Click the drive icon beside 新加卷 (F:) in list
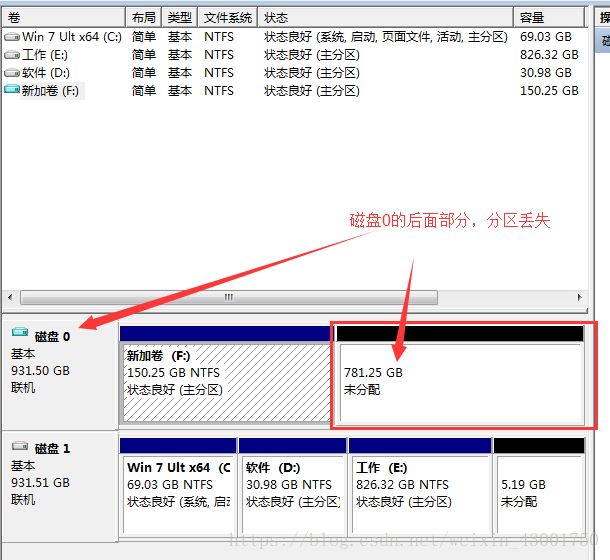 click(x=12, y=89)
